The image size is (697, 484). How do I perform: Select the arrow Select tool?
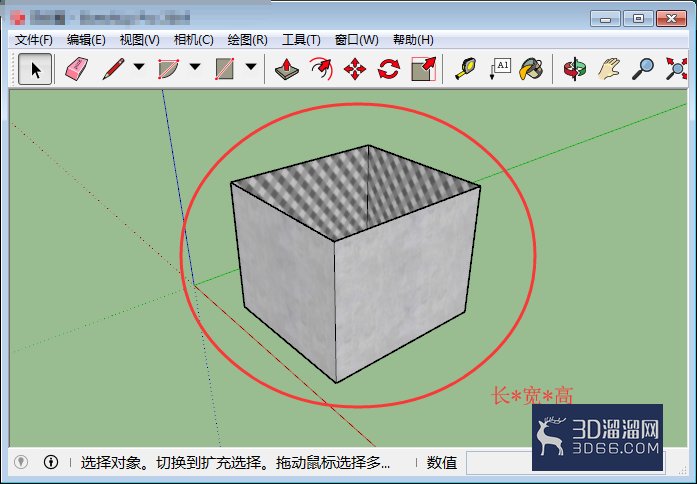click(x=35, y=69)
